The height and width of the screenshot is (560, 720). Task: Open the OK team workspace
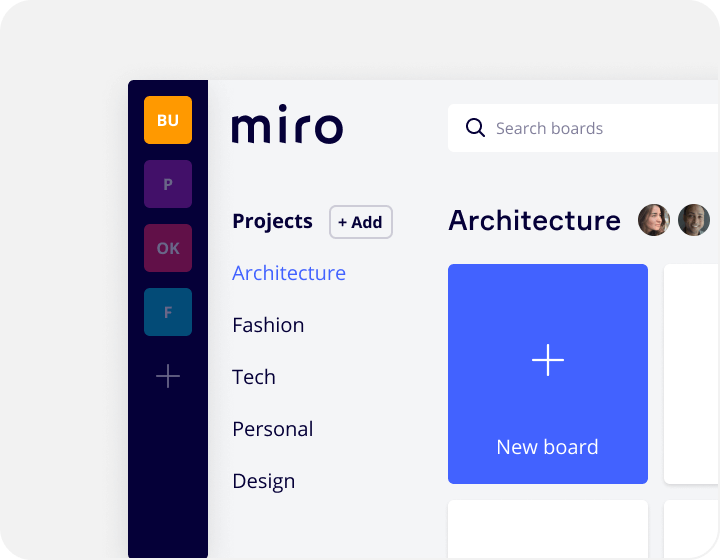click(x=168, y=248)
